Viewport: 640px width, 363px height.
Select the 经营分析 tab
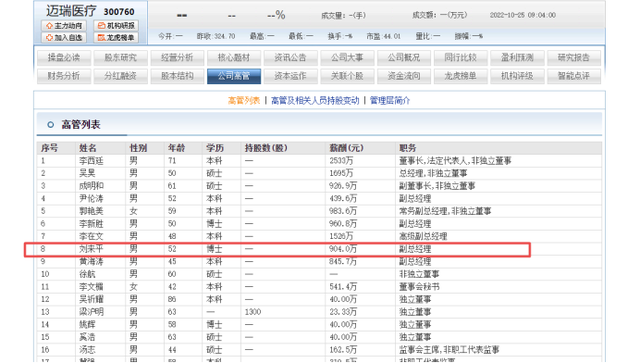point(177,58)
